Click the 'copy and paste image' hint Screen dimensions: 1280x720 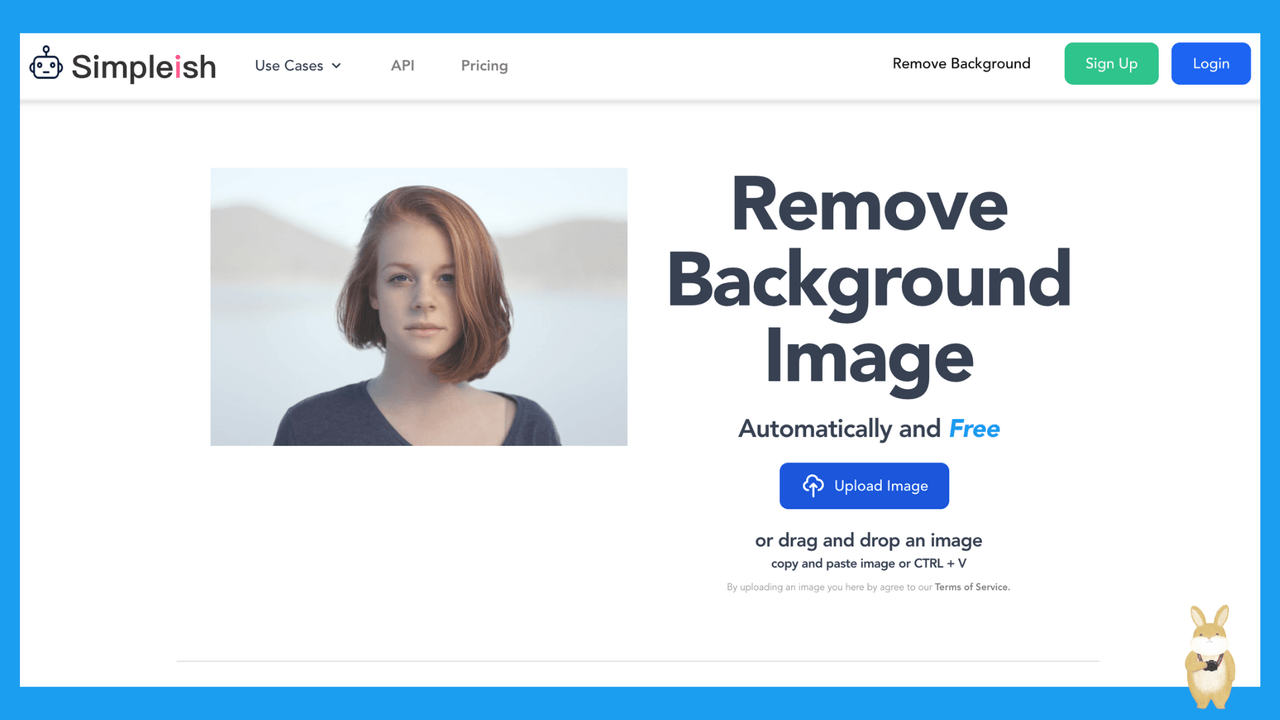[x=868, y=564]
